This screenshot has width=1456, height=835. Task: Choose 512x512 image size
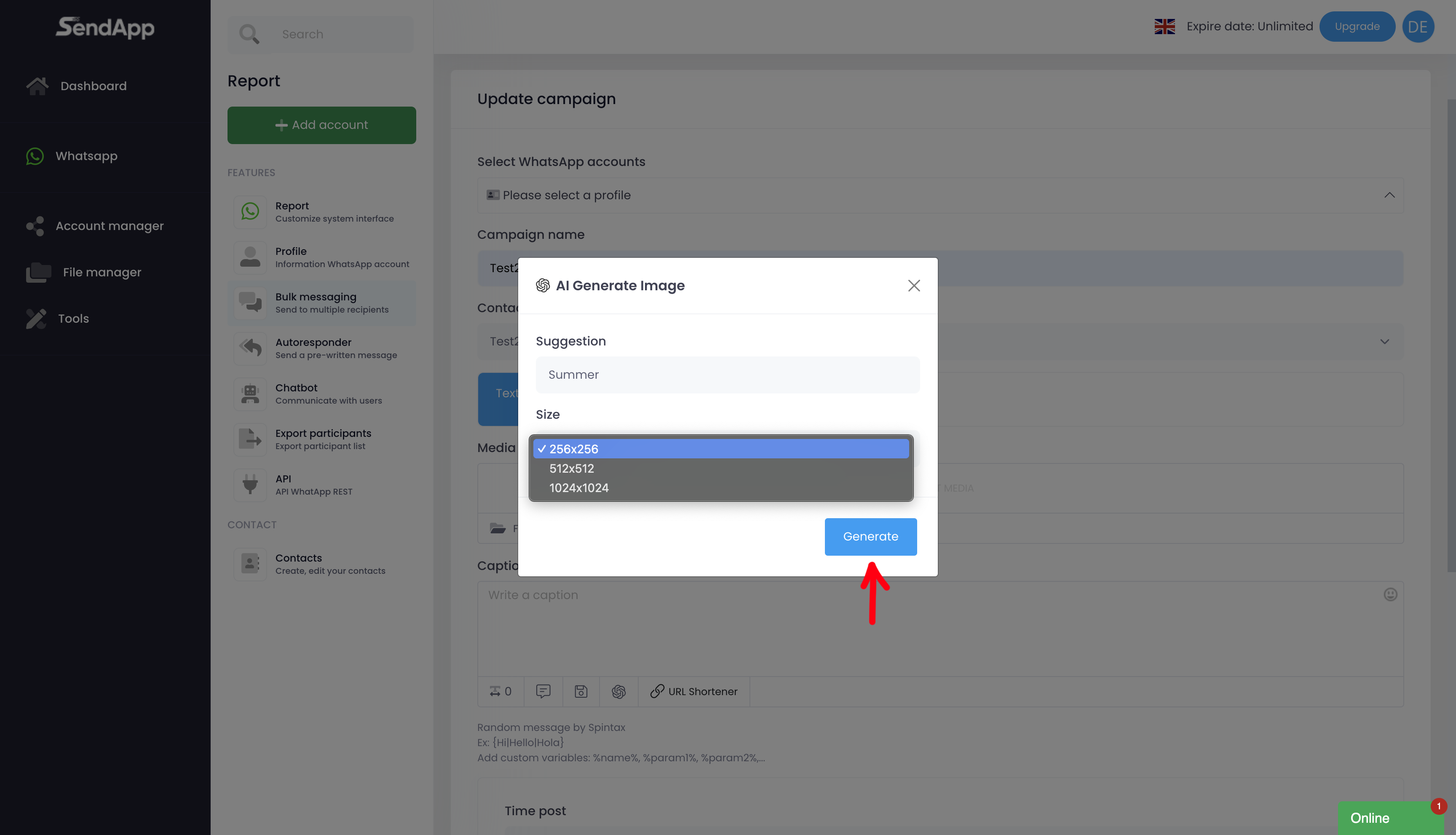(720, 468)
